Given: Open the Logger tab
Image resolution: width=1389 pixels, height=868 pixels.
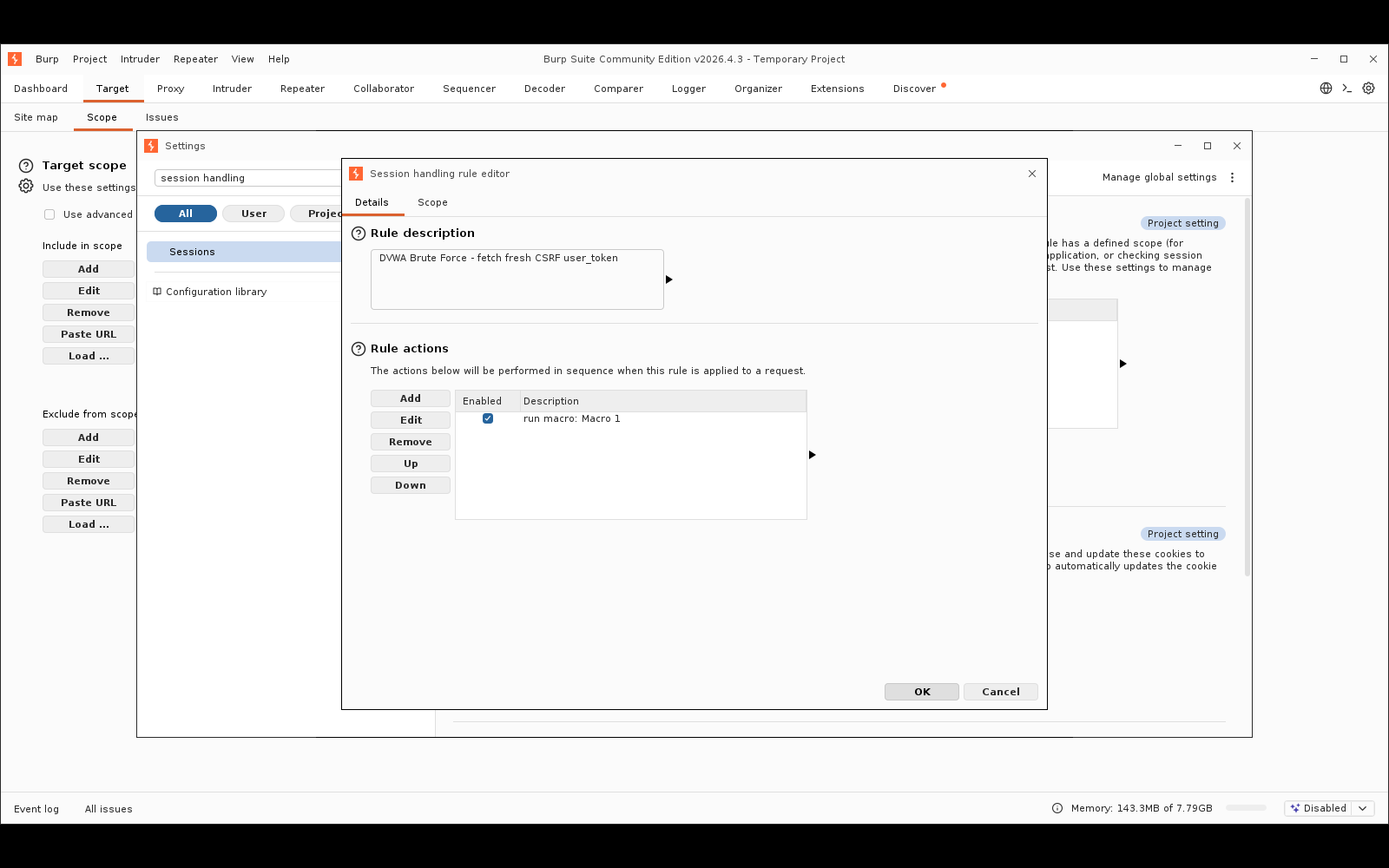Looking at the screenshot, I should pos(688,89).
